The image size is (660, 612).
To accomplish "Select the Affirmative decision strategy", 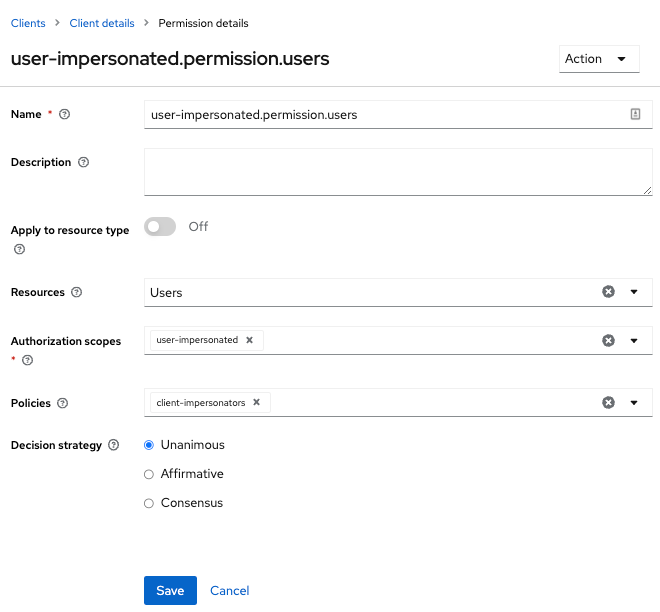I will (149, 474).
